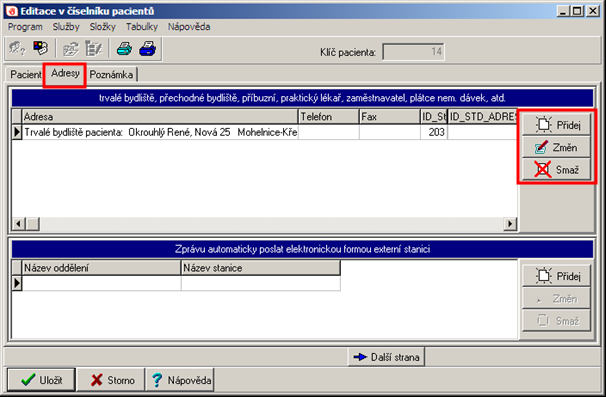Cancel editing with the Storno button
This screenshot has height=397, width=606.
[x=111, y=380]
